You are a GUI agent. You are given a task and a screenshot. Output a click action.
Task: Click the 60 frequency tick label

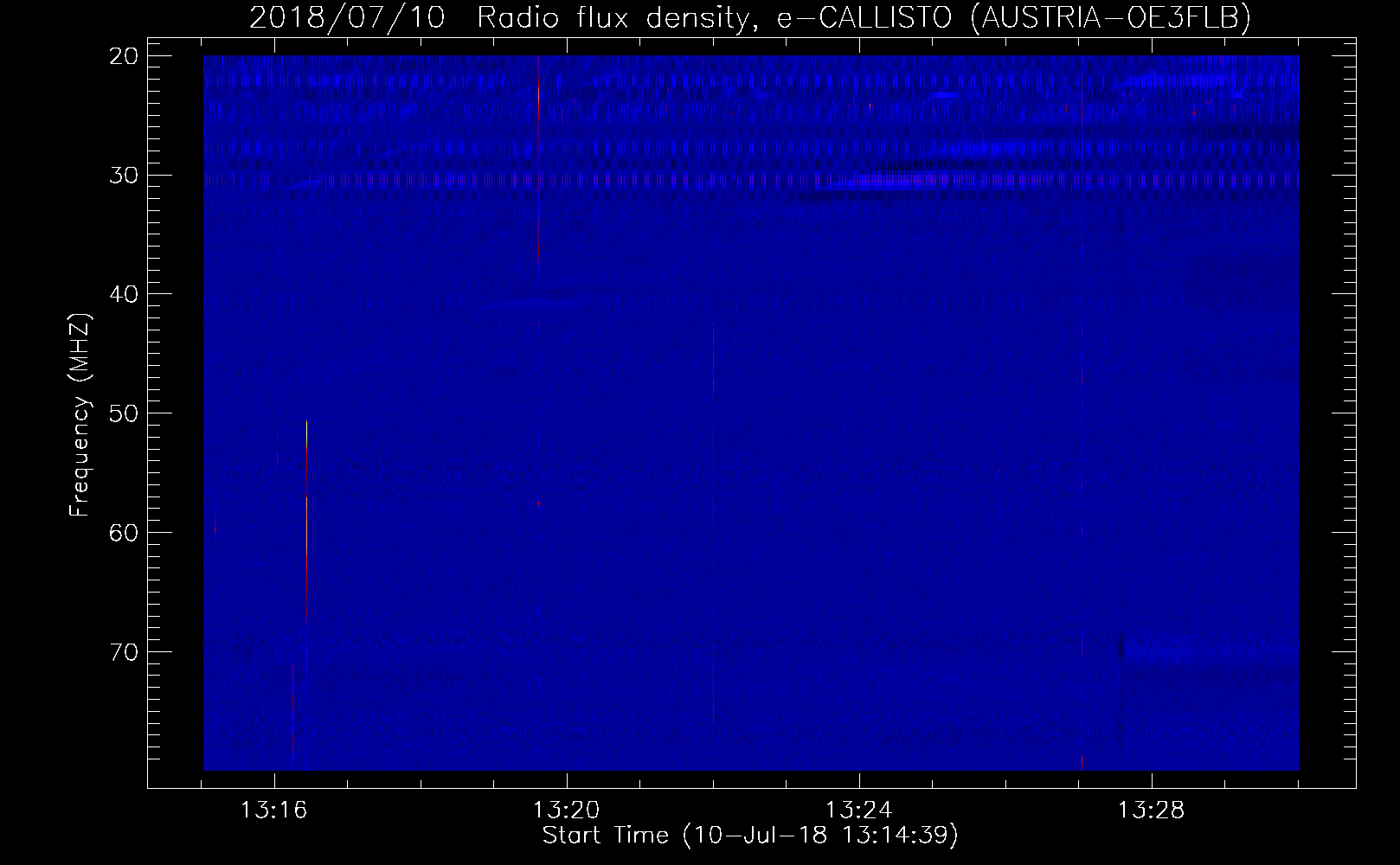pos(122,532)
